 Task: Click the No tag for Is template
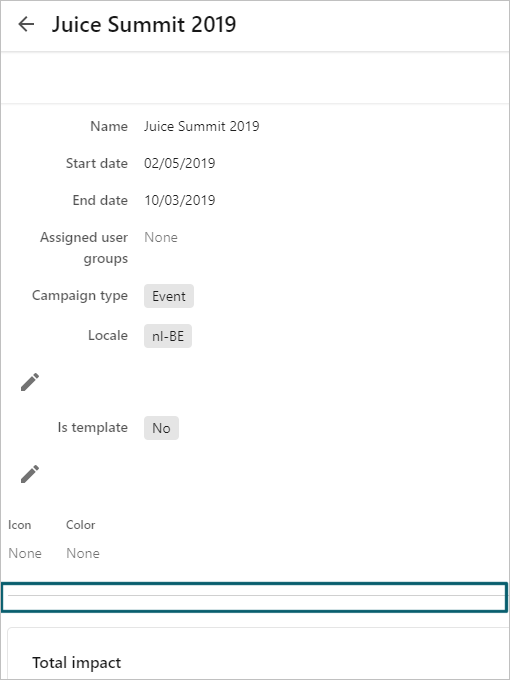(x=161, y=428)
